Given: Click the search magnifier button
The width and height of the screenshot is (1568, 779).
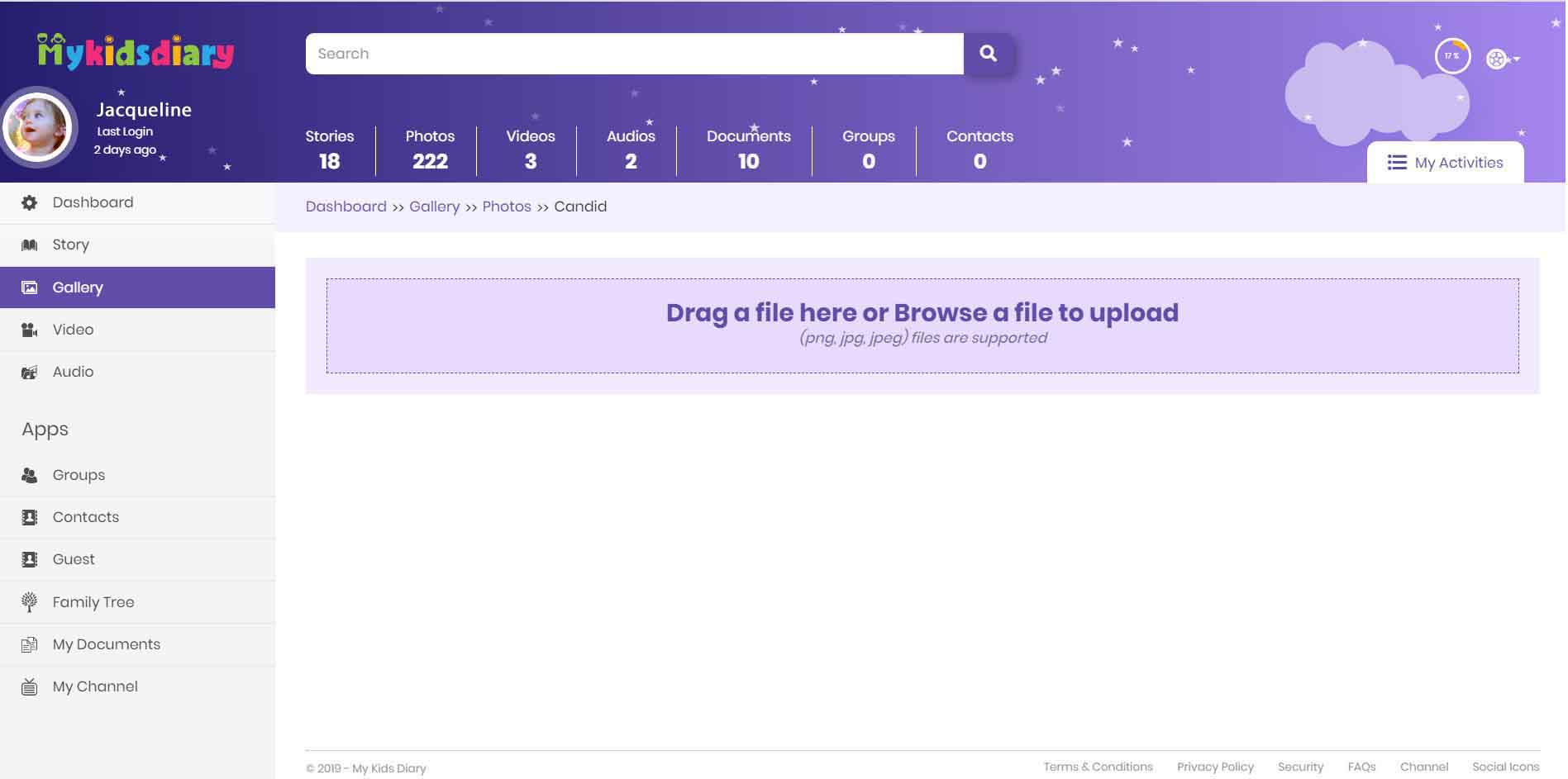Looking at the screenshot, I should click(x=988, y=54).
